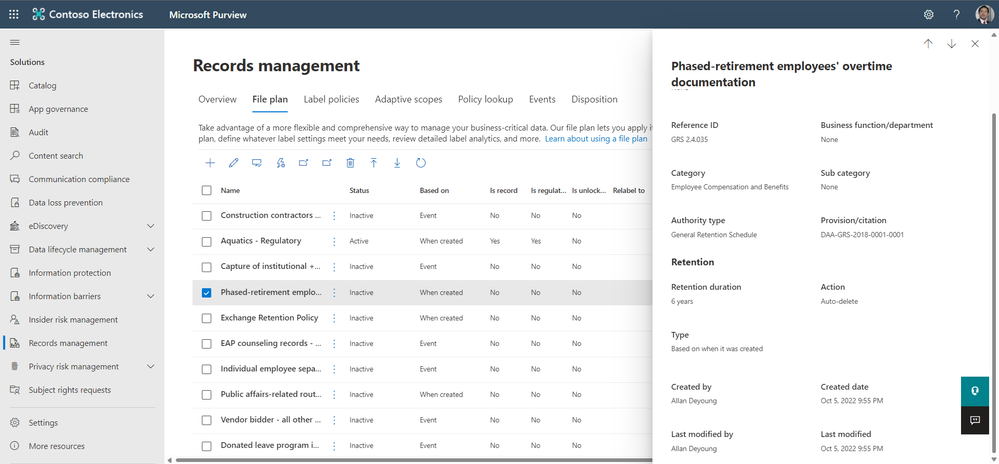Open the settings gear in header

[929, 14]
